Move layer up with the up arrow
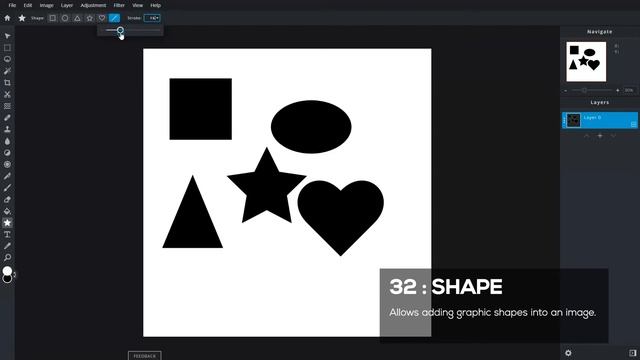 click(587, 136)
